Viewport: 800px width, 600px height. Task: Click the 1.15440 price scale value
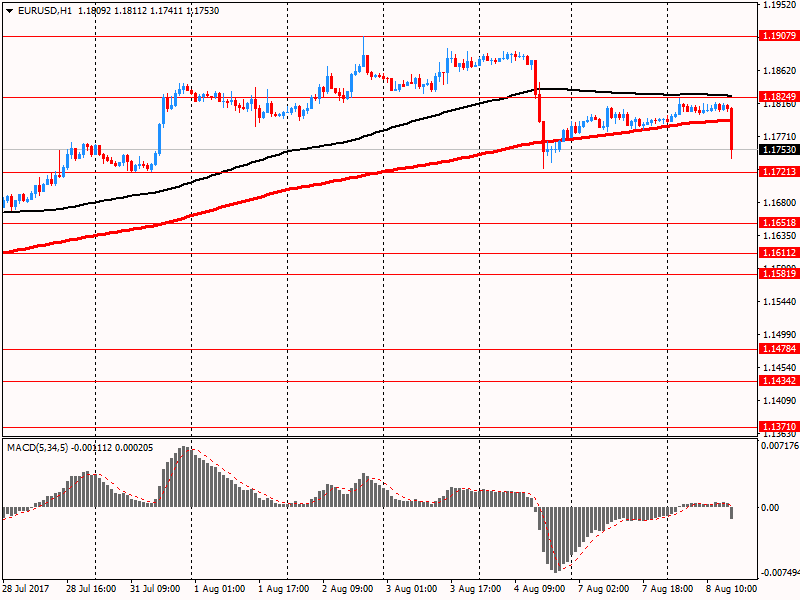coord(780,302)
